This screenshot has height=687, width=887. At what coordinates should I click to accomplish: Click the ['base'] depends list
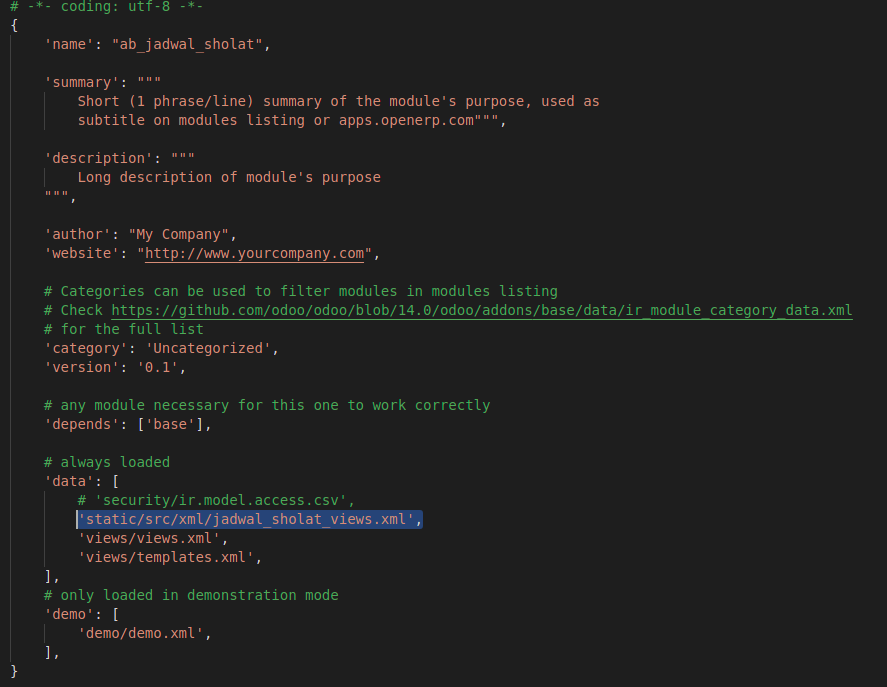[174, 425]
